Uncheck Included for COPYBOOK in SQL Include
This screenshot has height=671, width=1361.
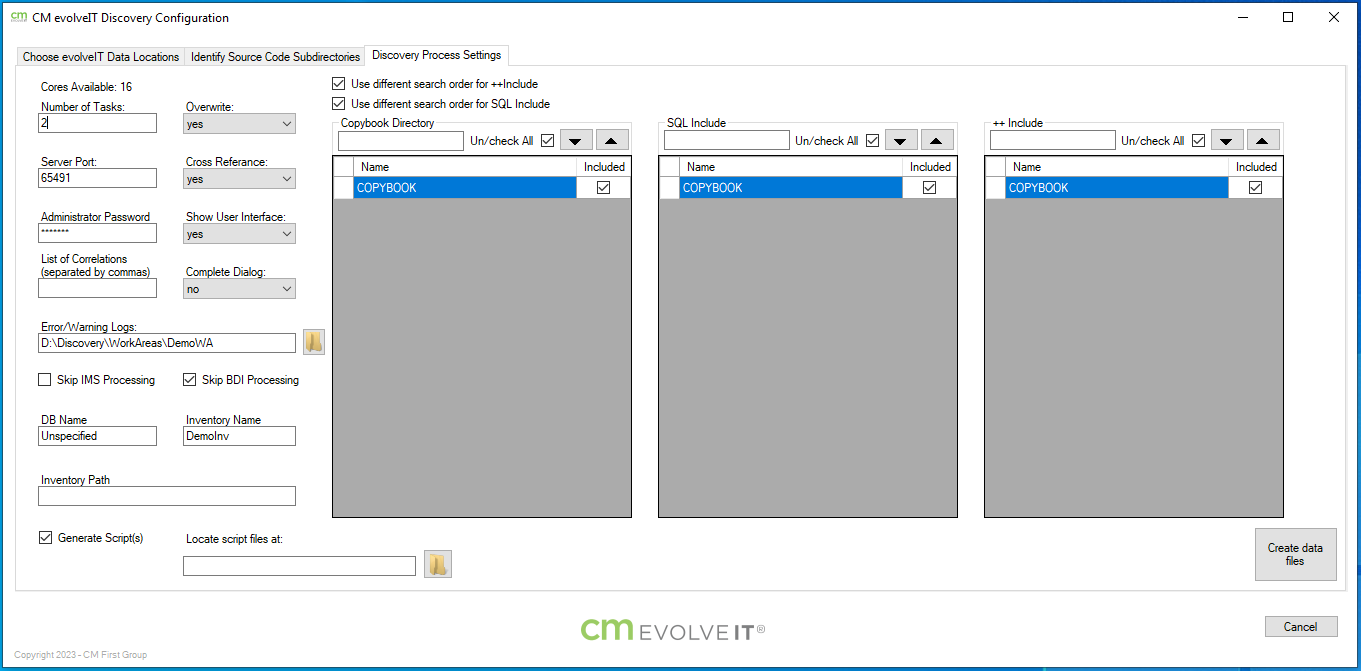[930, 188]
